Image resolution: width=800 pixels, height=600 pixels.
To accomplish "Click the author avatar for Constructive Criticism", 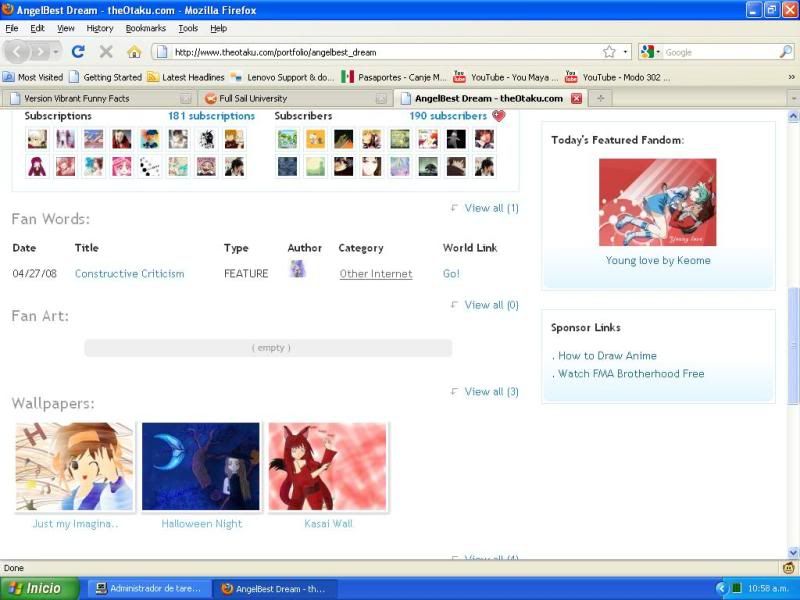I will 297,269.
